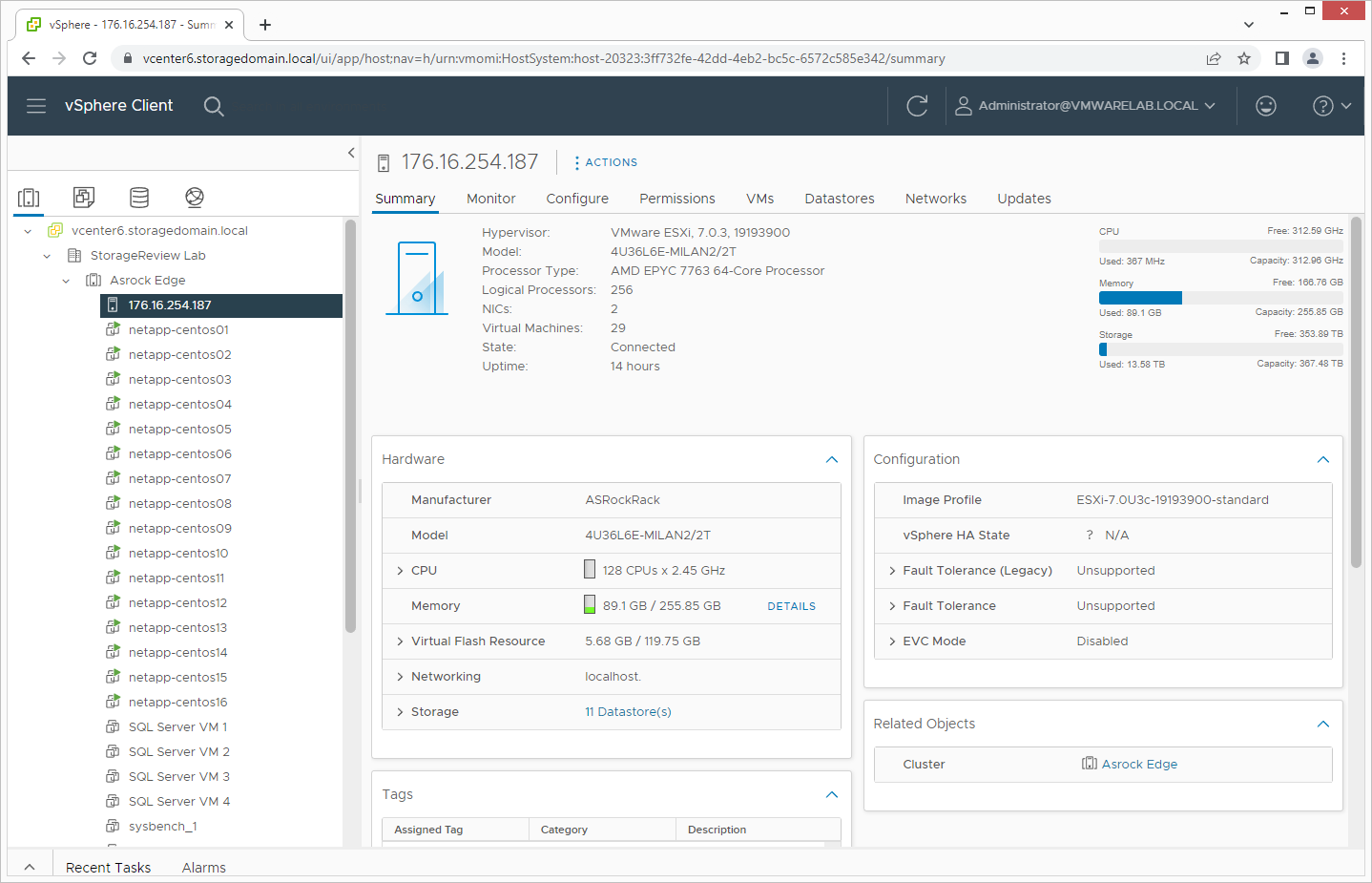
Task: Switch to VMs and Templates inventory view
Action: tap(84, 198)
